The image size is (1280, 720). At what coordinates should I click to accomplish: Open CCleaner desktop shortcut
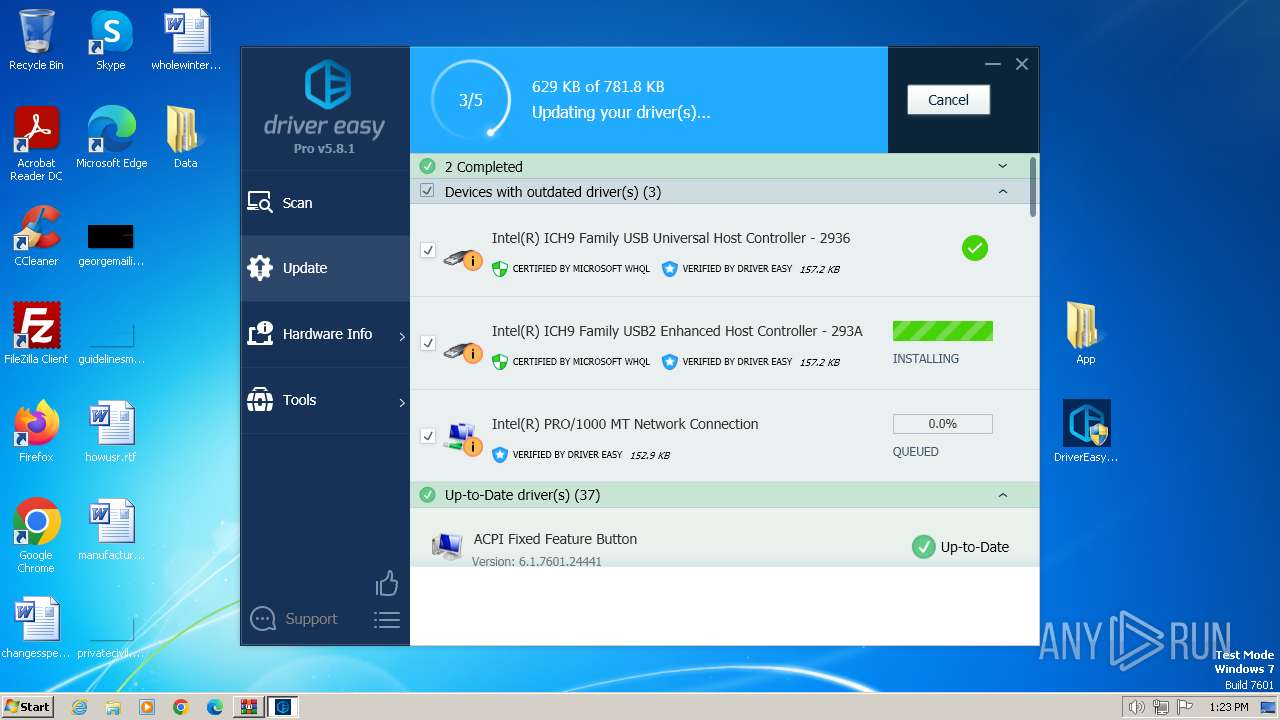tap(36, 236)
